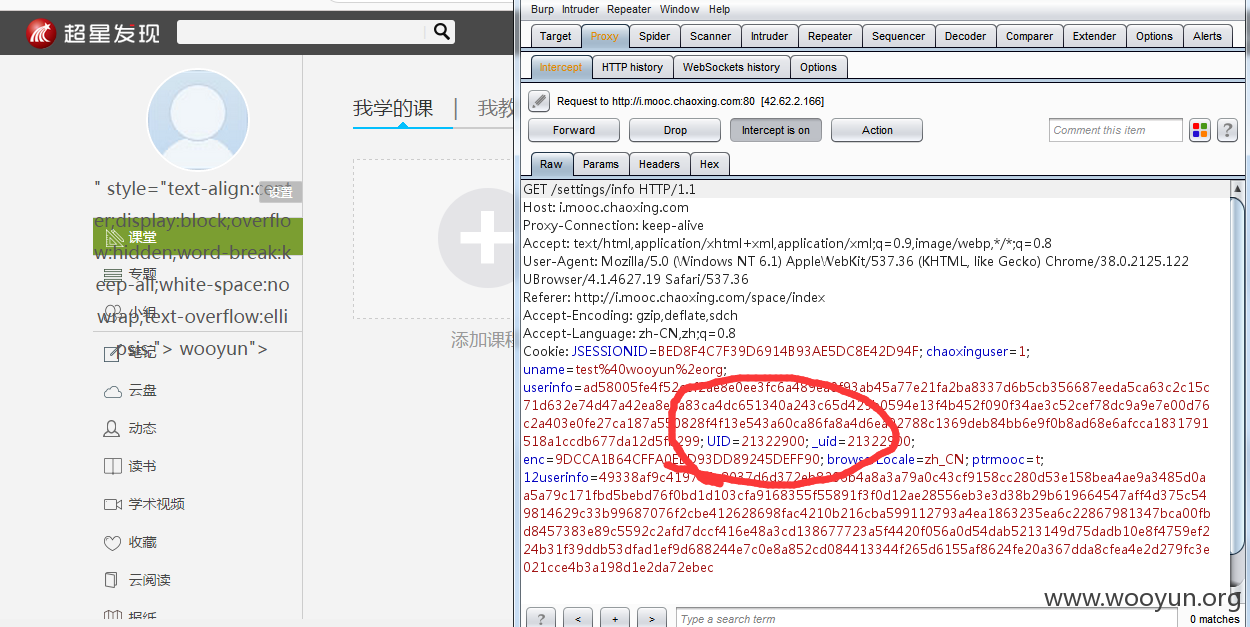Click the 设置 settings button beside the avatar
The image size is (1250, 627).
tap(281, 192)
